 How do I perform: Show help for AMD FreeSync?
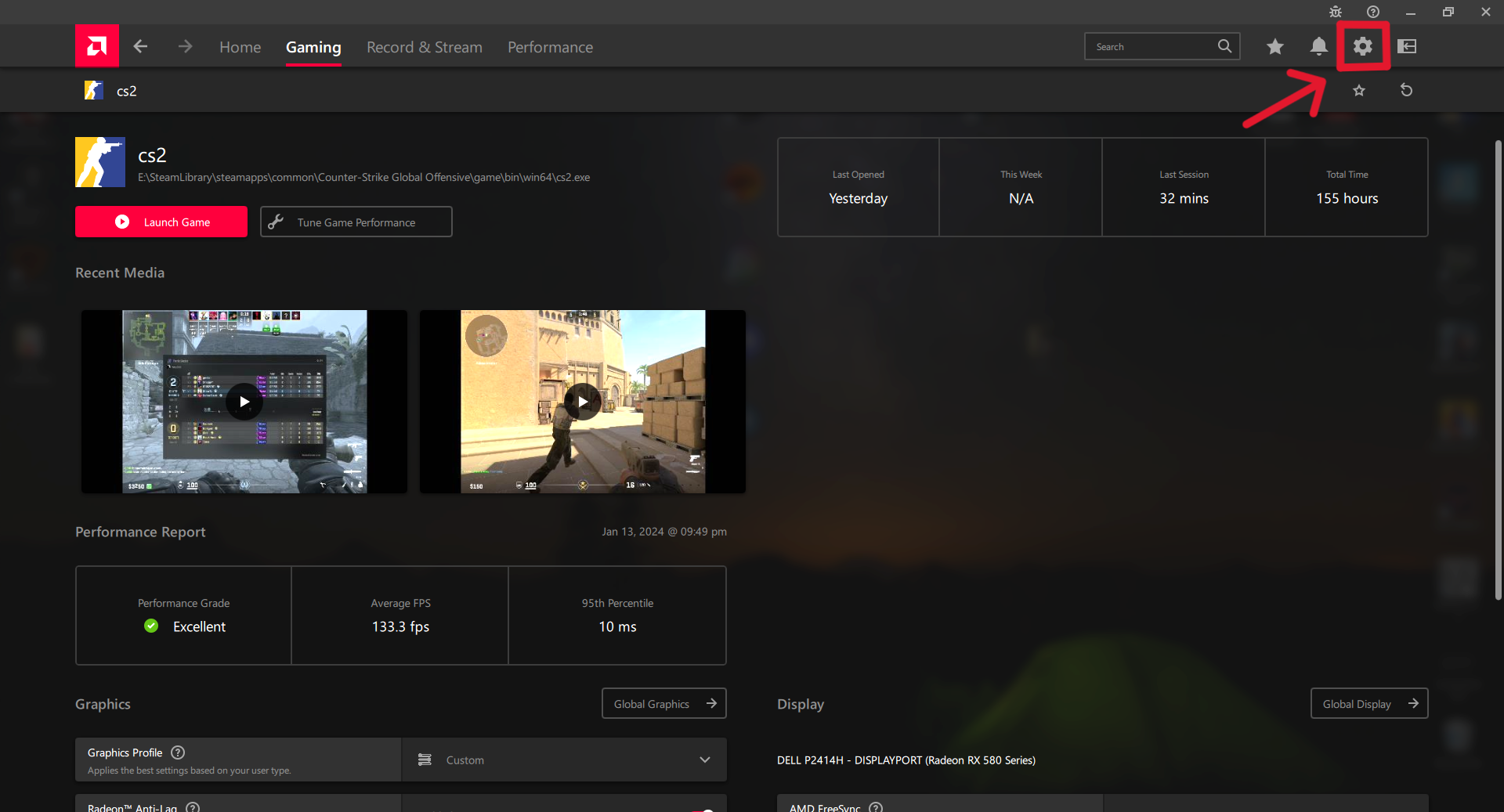876,807
